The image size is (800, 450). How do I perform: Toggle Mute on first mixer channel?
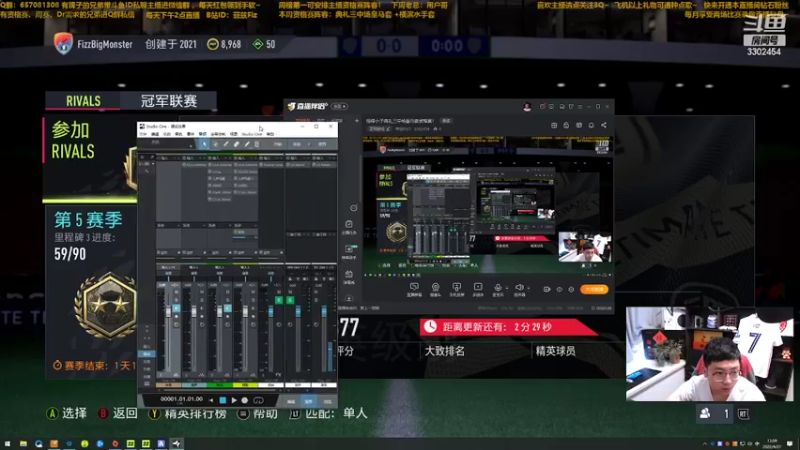pos(177,292)
